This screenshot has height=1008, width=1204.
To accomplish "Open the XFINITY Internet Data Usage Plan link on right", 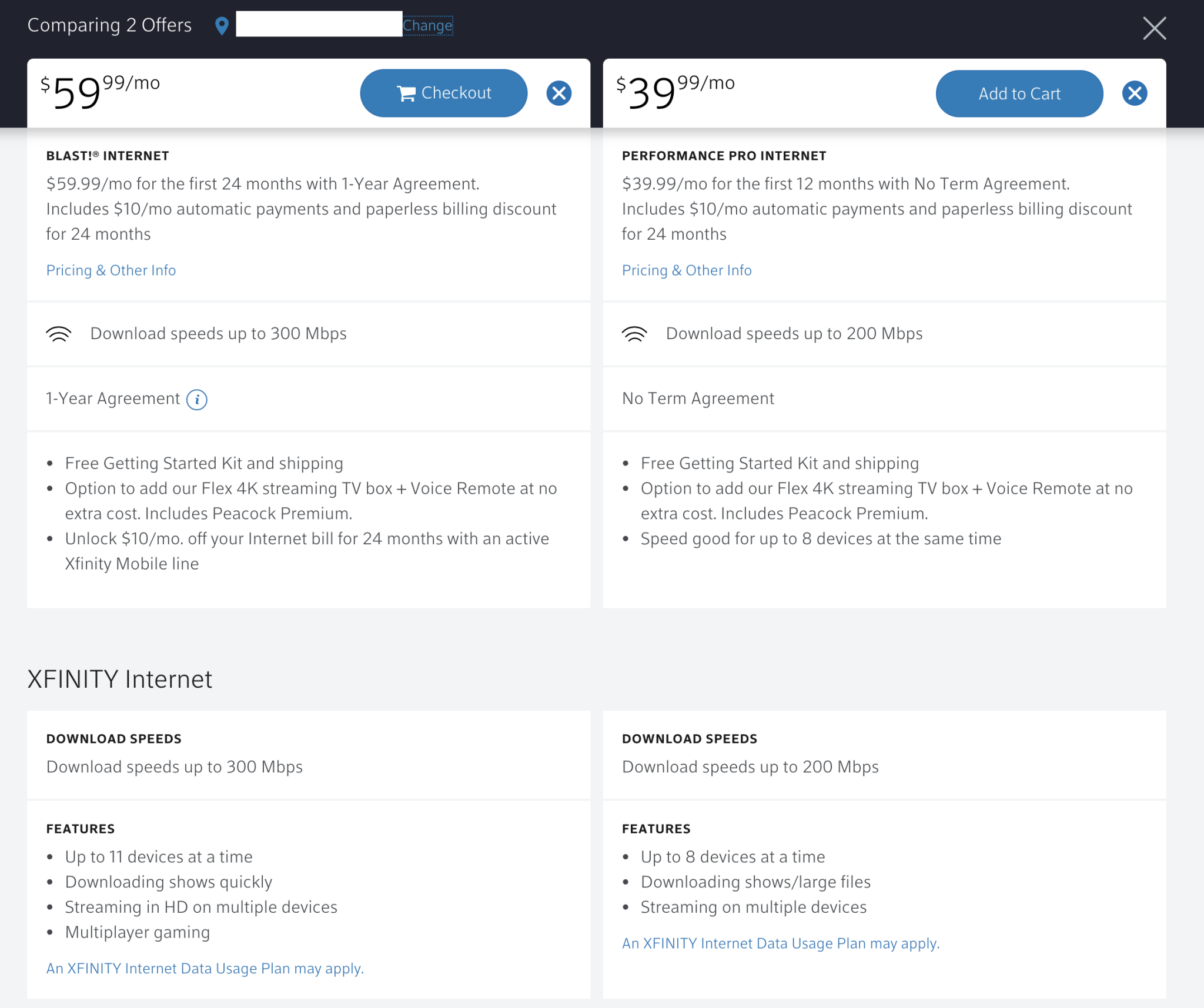I will 781,943.
